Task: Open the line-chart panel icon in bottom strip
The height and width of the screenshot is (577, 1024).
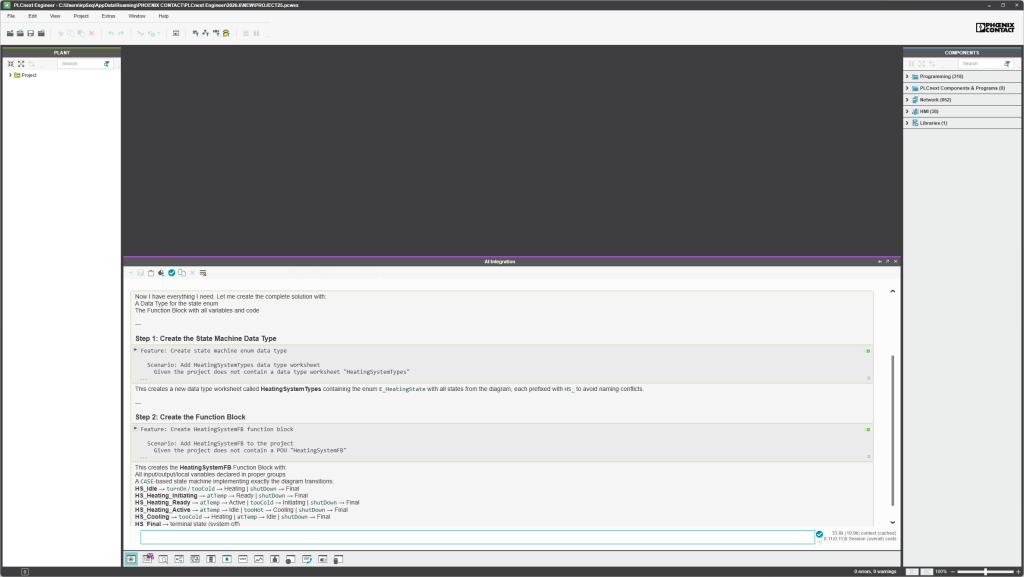Action: (x=259, y=559)
